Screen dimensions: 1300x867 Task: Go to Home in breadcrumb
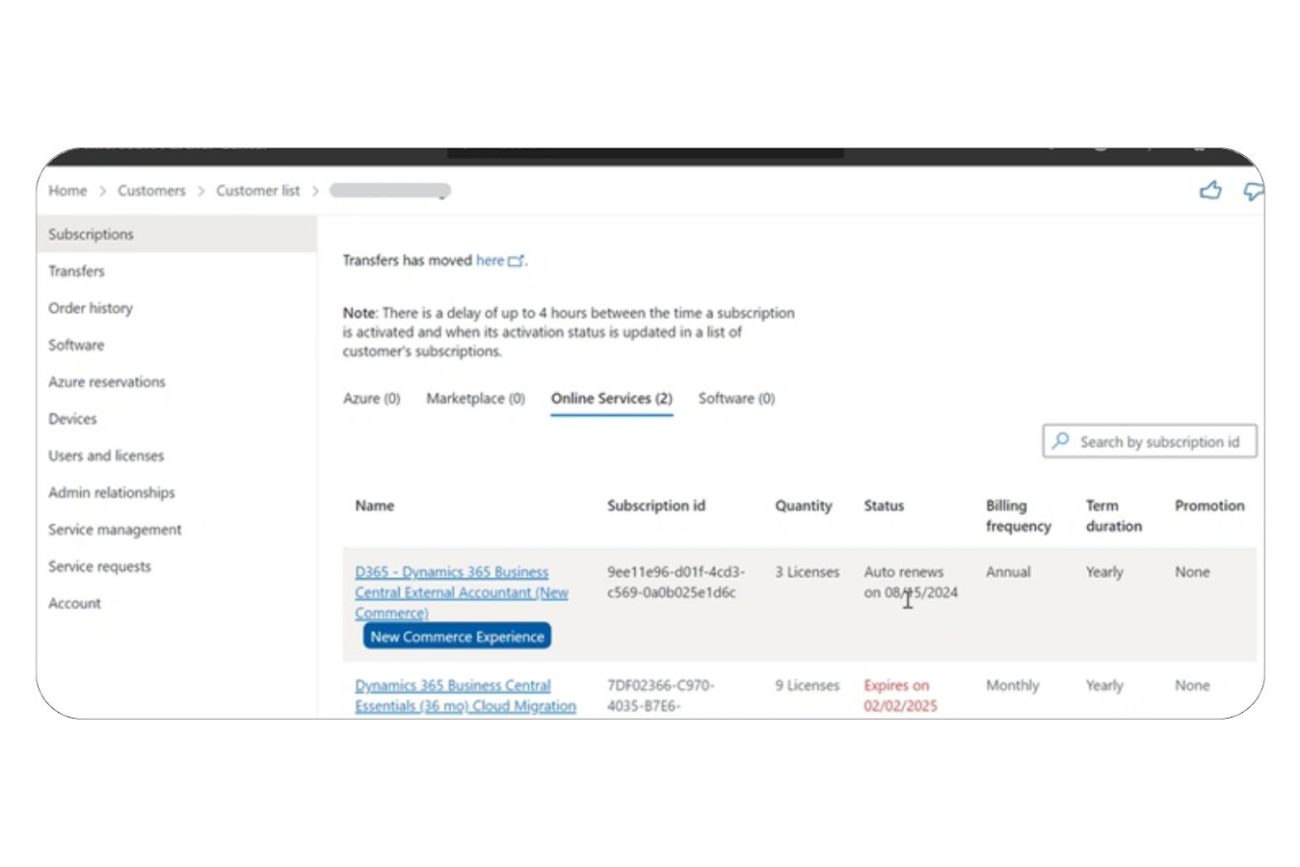(x=68, y=191)
